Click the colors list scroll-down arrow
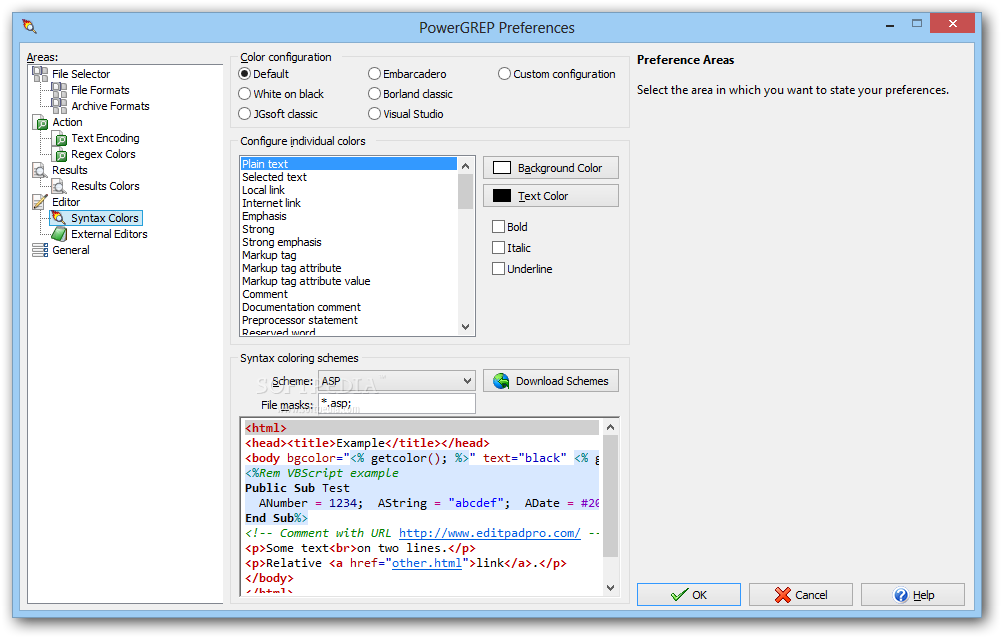The image size is (1002, 638). [466, 327]
